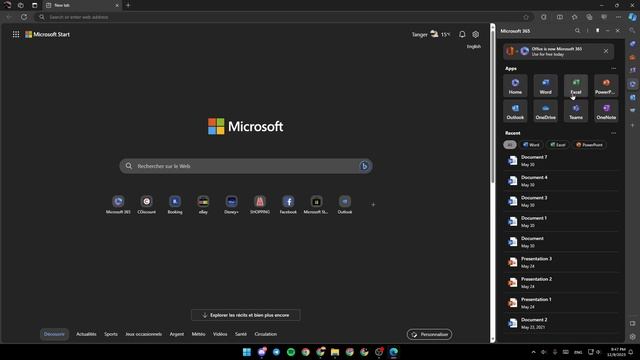Screen dimensions: 640x360
Task: Filter recent files by Excel
Action: click(x=558, y=144)
